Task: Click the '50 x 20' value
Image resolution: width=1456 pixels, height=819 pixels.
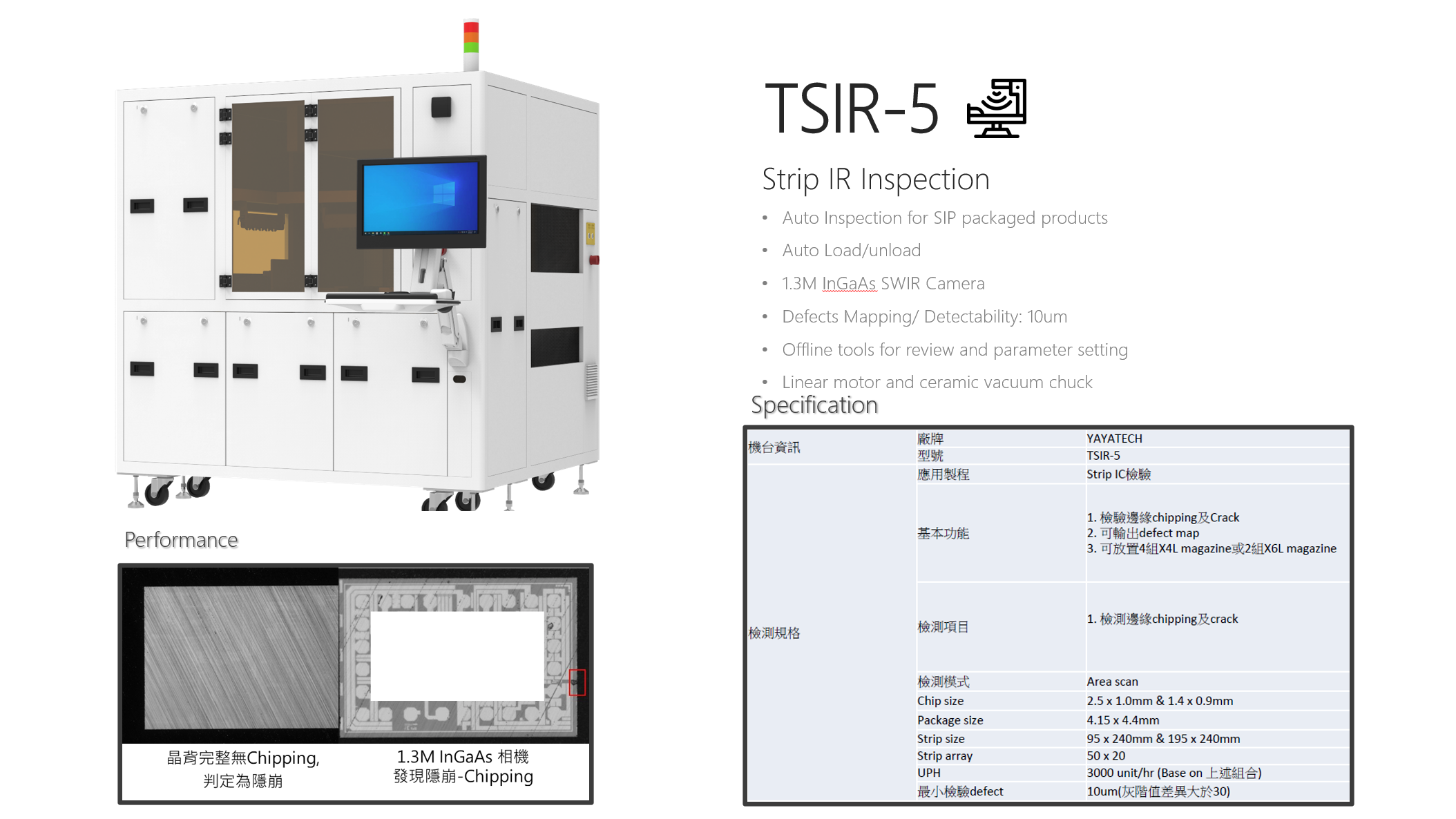Action: point(1106,756)
